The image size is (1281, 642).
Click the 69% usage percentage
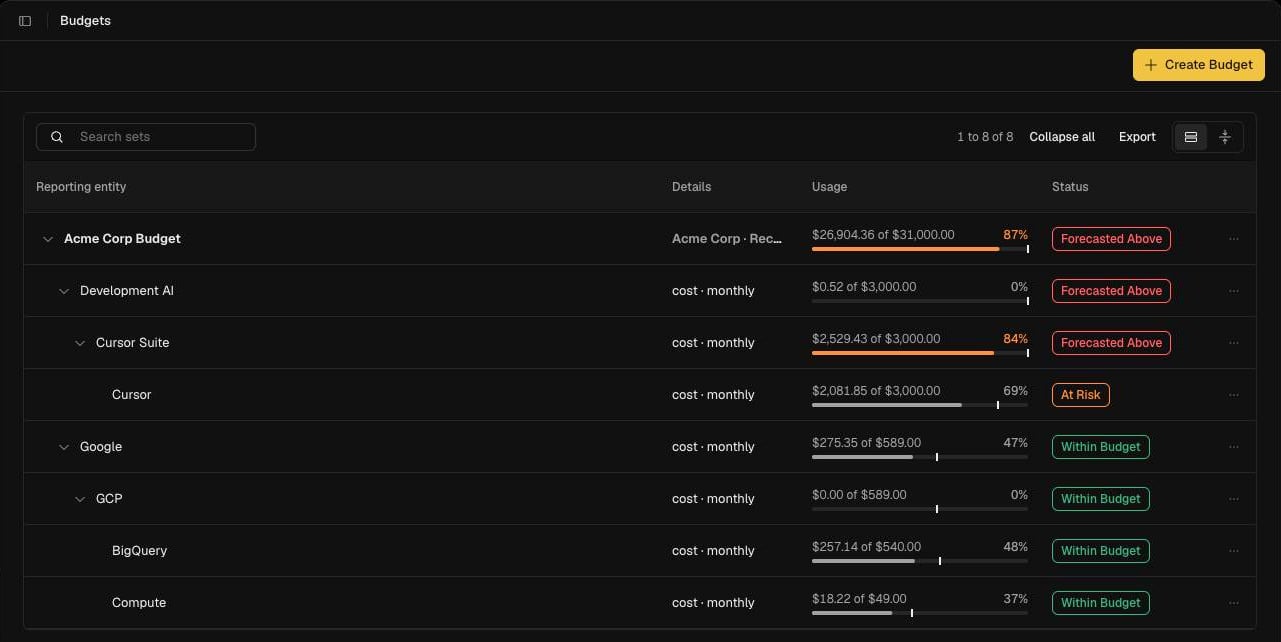pyautogui.click(x=1015, y=391)
